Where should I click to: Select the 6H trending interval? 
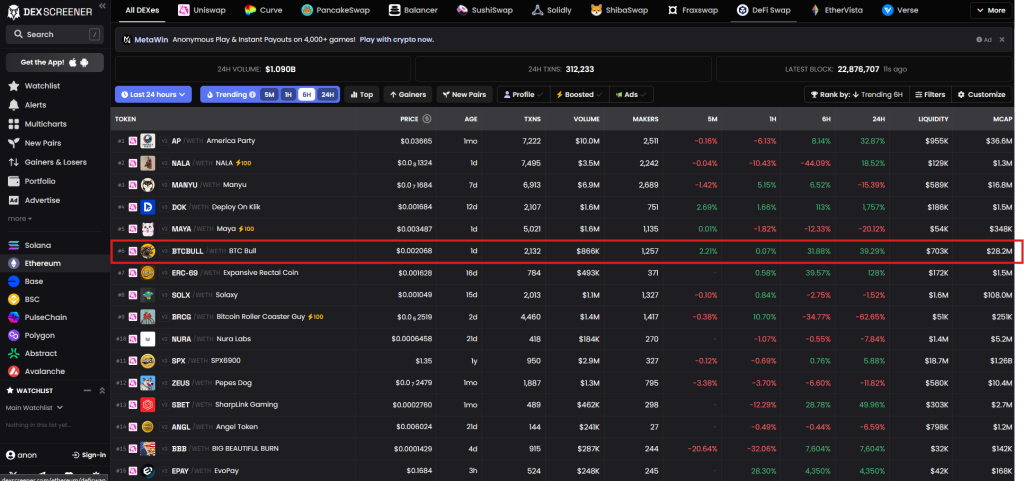306,95
